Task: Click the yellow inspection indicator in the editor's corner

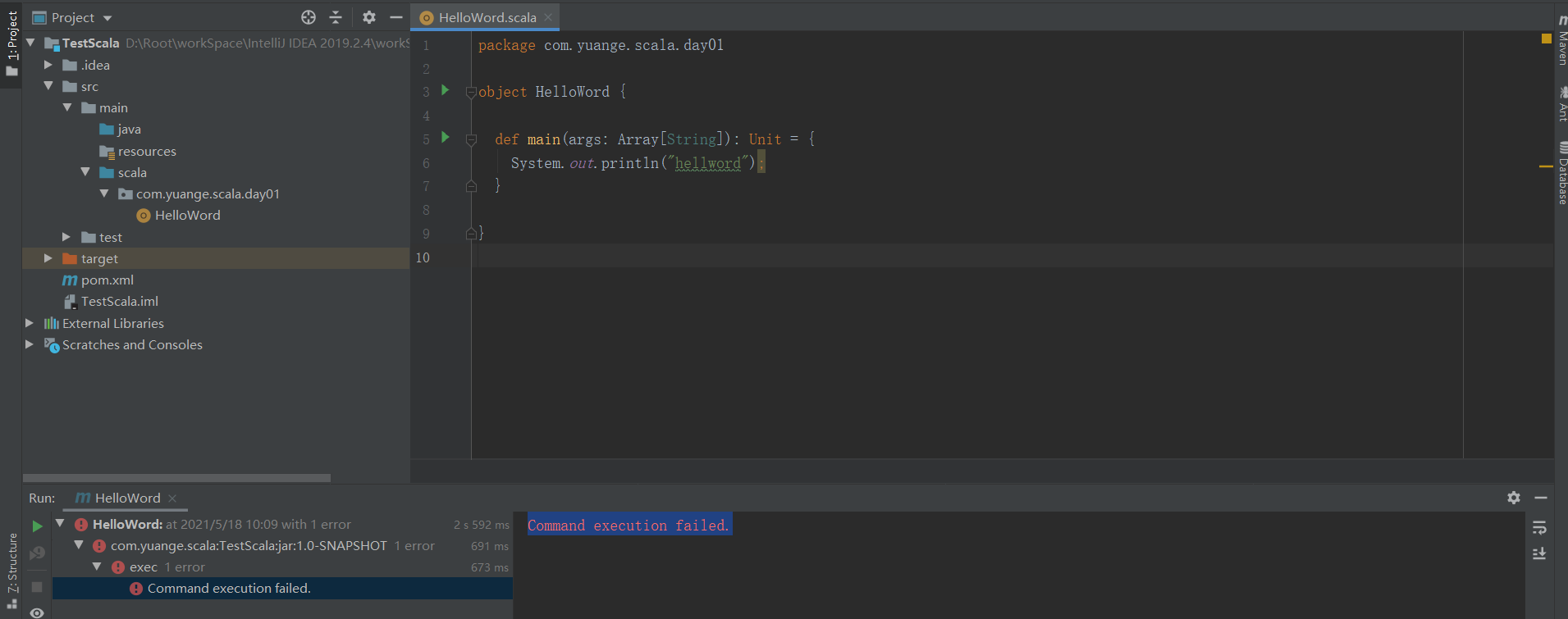Action: point(1546,39)
